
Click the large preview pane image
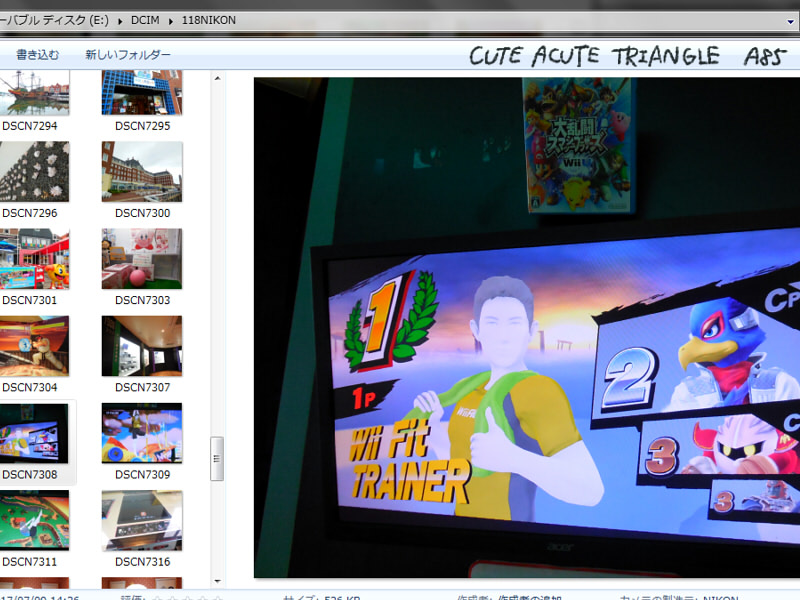[x=527, y=328]
